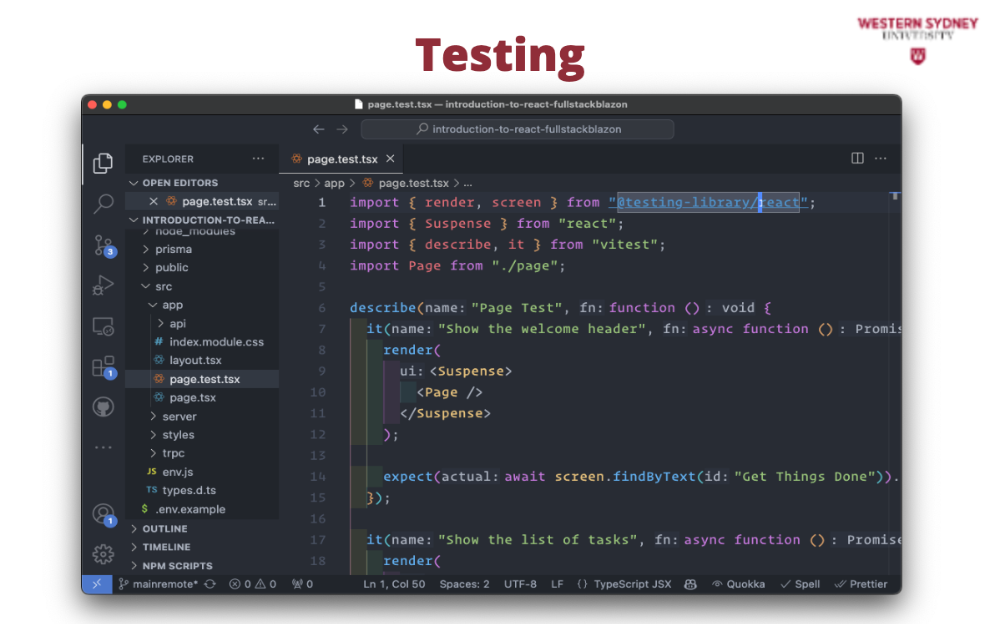Click the Accounts icon
The height and width of the screenshot is (624, 1000).
point(103,514)
